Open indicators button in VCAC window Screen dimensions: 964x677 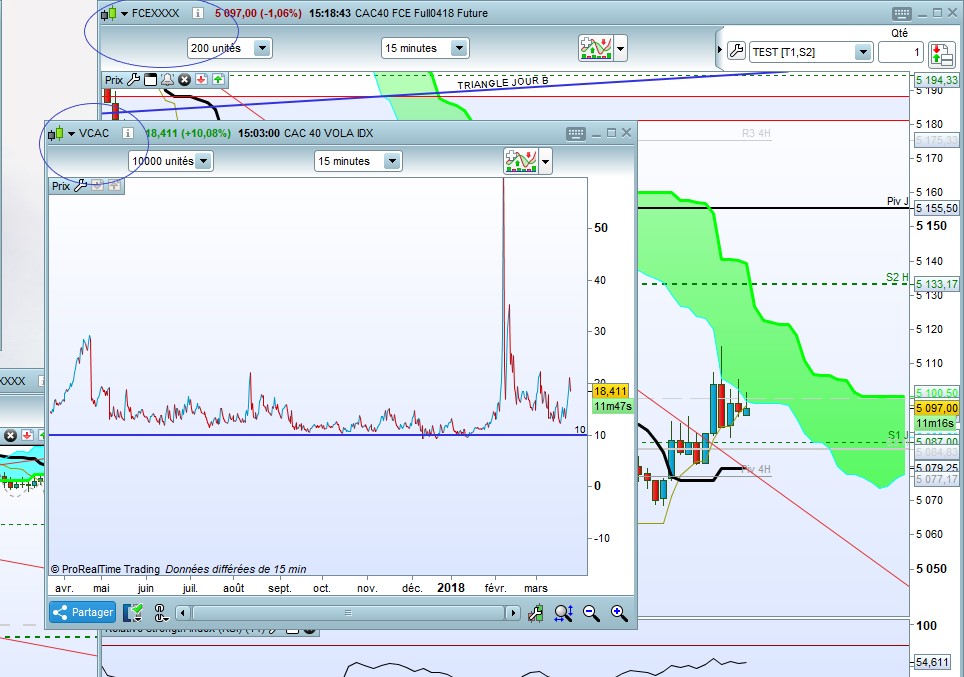tap(521, 161)
